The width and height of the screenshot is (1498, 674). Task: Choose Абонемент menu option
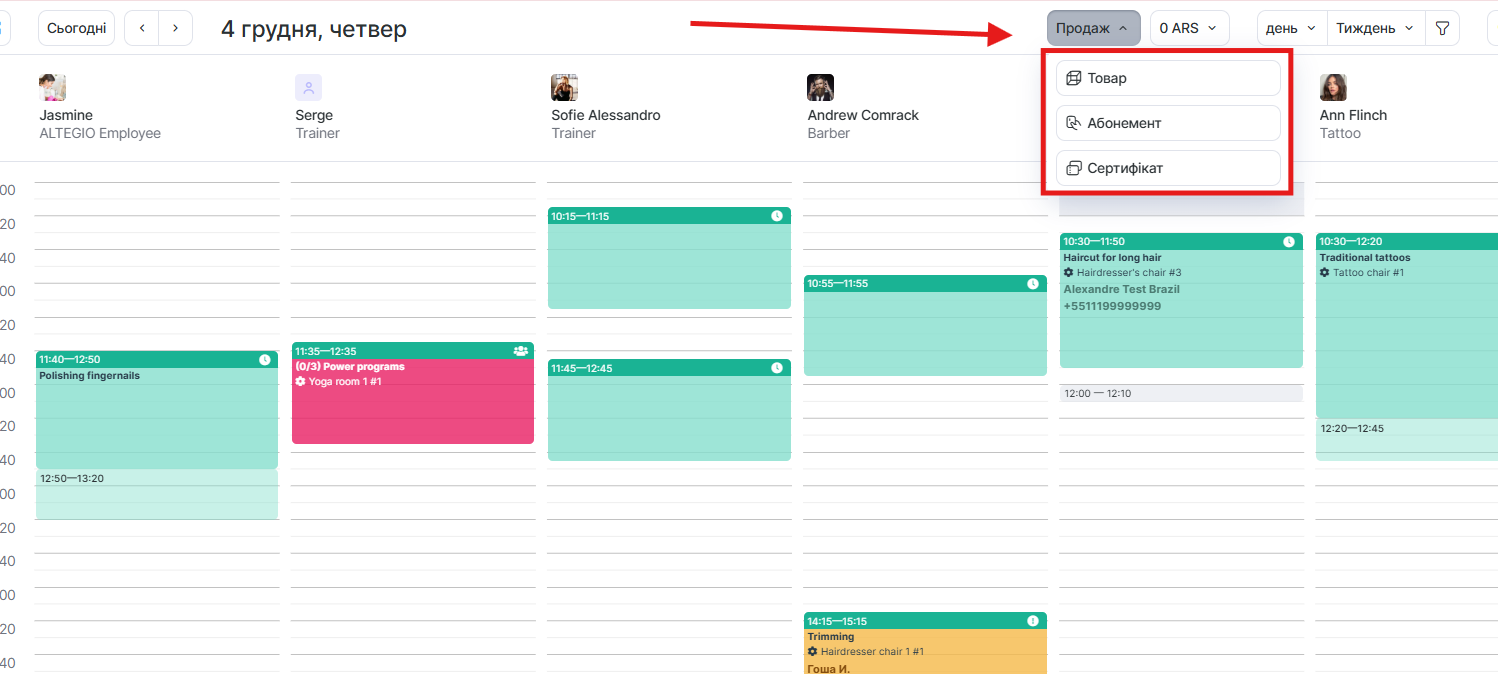point(1168,123)
